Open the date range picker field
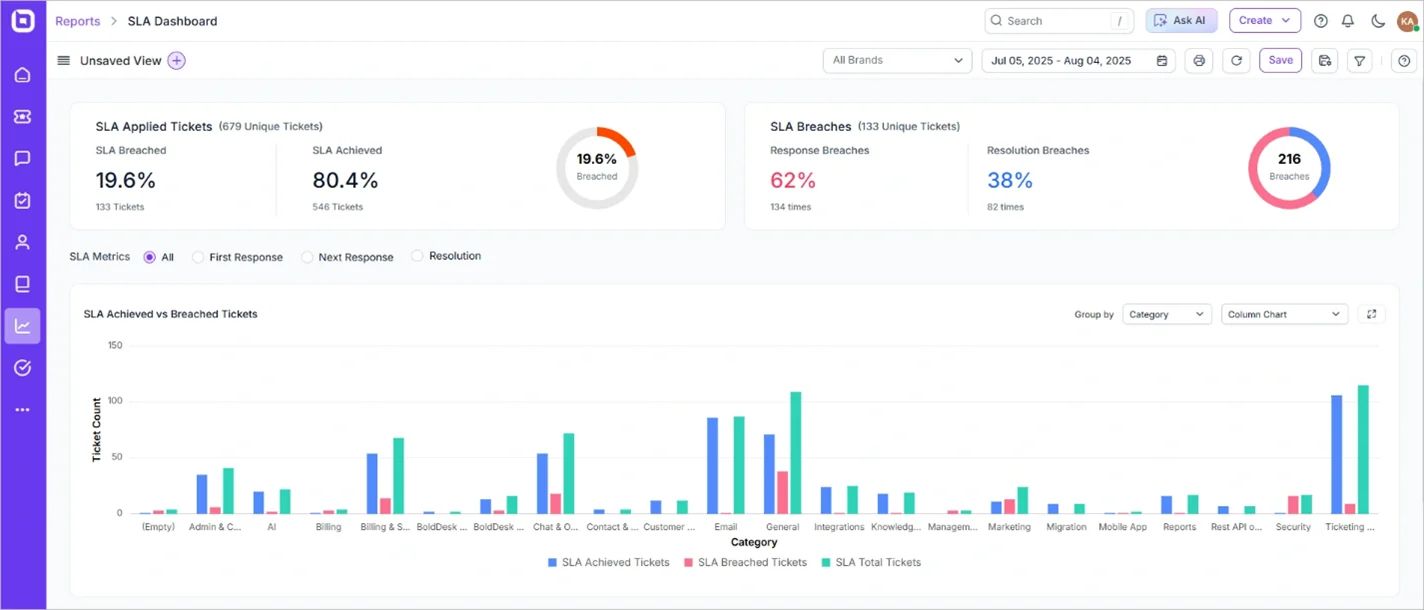This screenshot has width=1424, height=610. 1076,60
